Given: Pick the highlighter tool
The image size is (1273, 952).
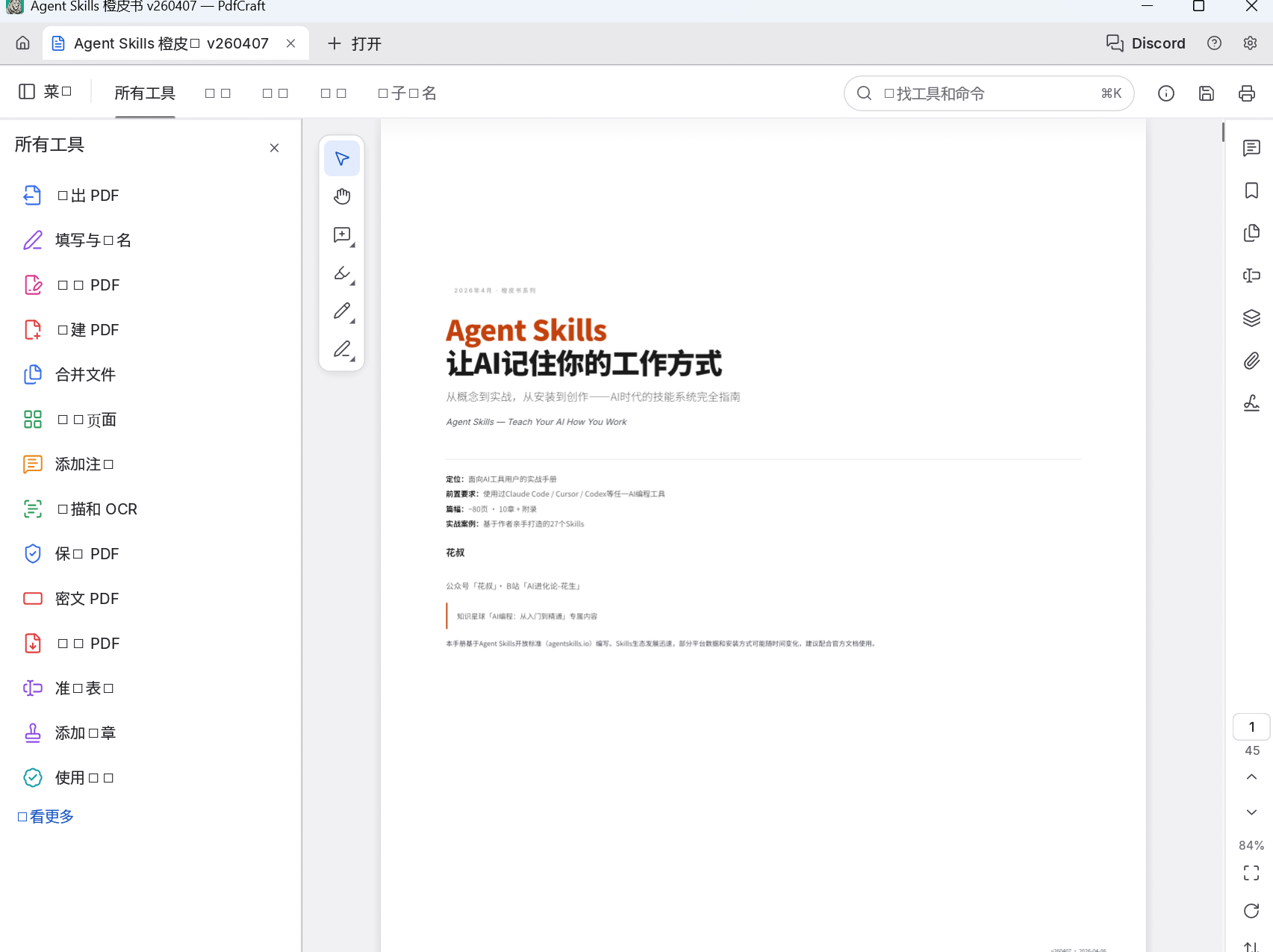Looking at the screenshot, I should (x=342, y=273).
